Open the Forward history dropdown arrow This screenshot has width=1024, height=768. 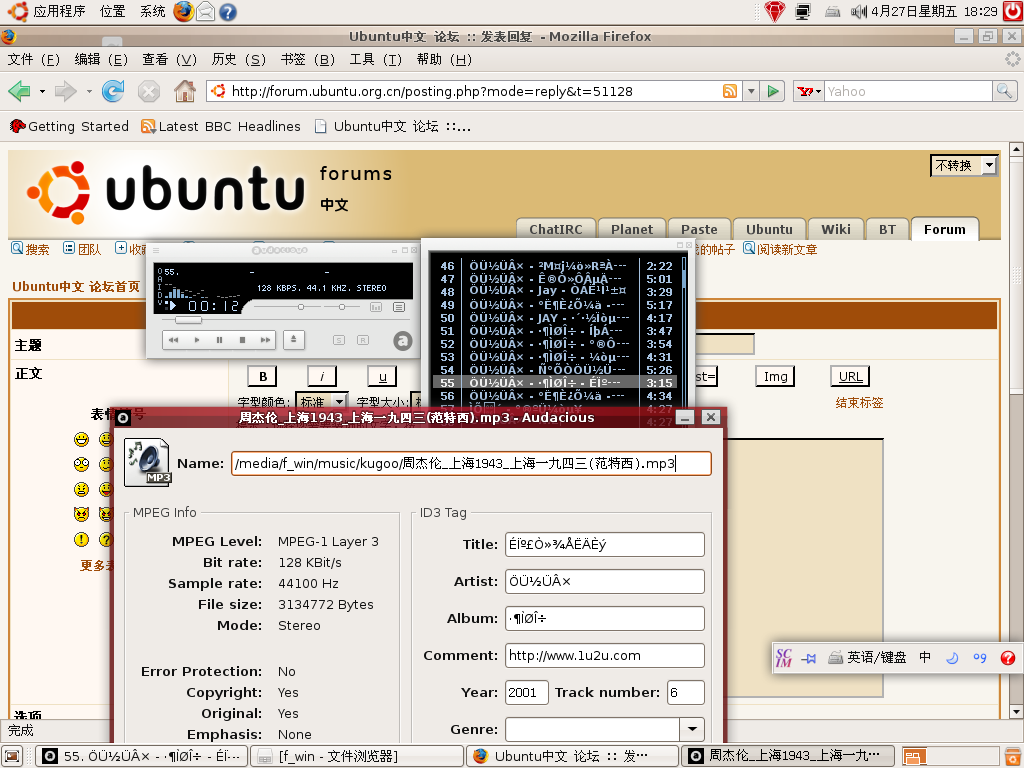89,91
